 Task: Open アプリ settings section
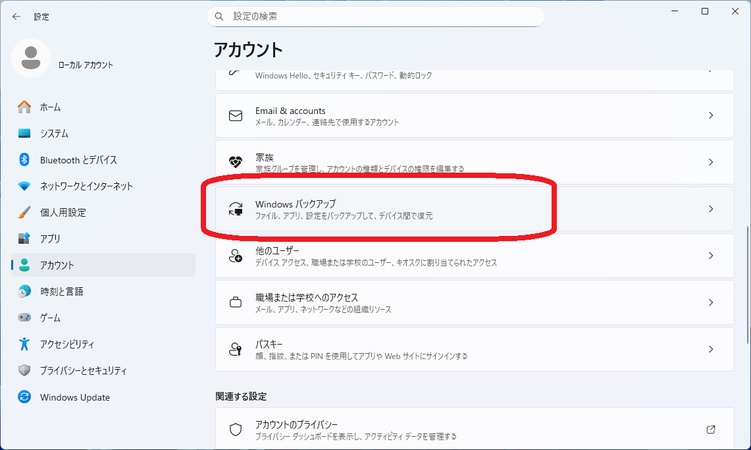[103, 238]
